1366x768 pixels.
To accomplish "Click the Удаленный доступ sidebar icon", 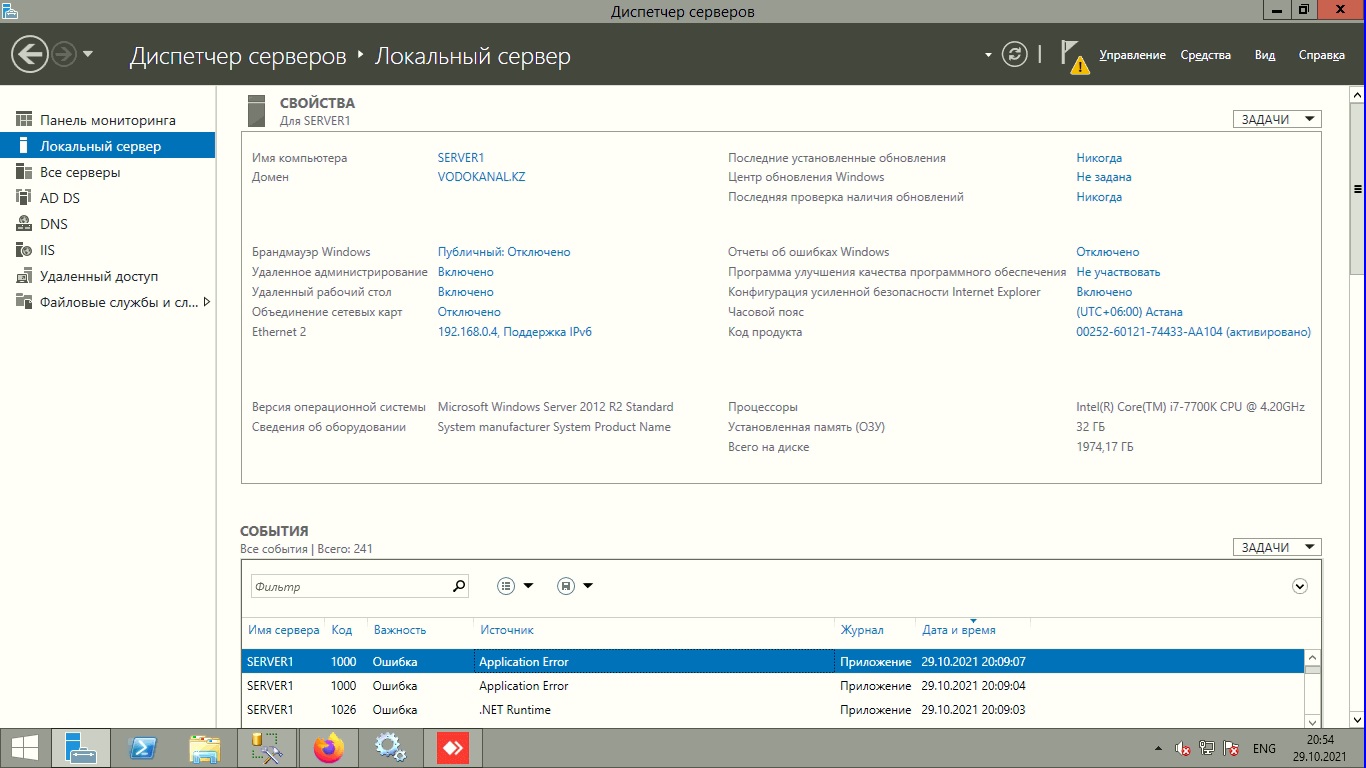I will click(x=24, y=276).
